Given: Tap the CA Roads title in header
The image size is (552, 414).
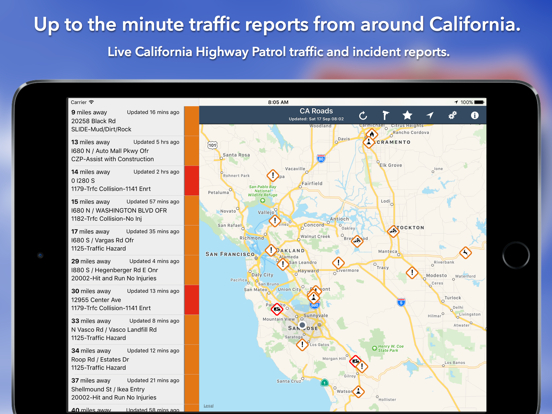Looking at the screenshot, I should click(x=316, y=111).
